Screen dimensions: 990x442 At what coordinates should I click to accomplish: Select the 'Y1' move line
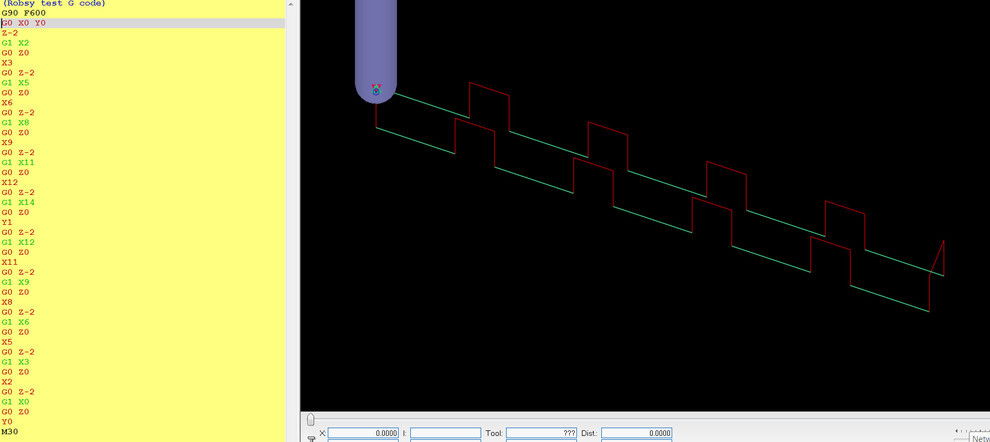click(x=7, y=222)
